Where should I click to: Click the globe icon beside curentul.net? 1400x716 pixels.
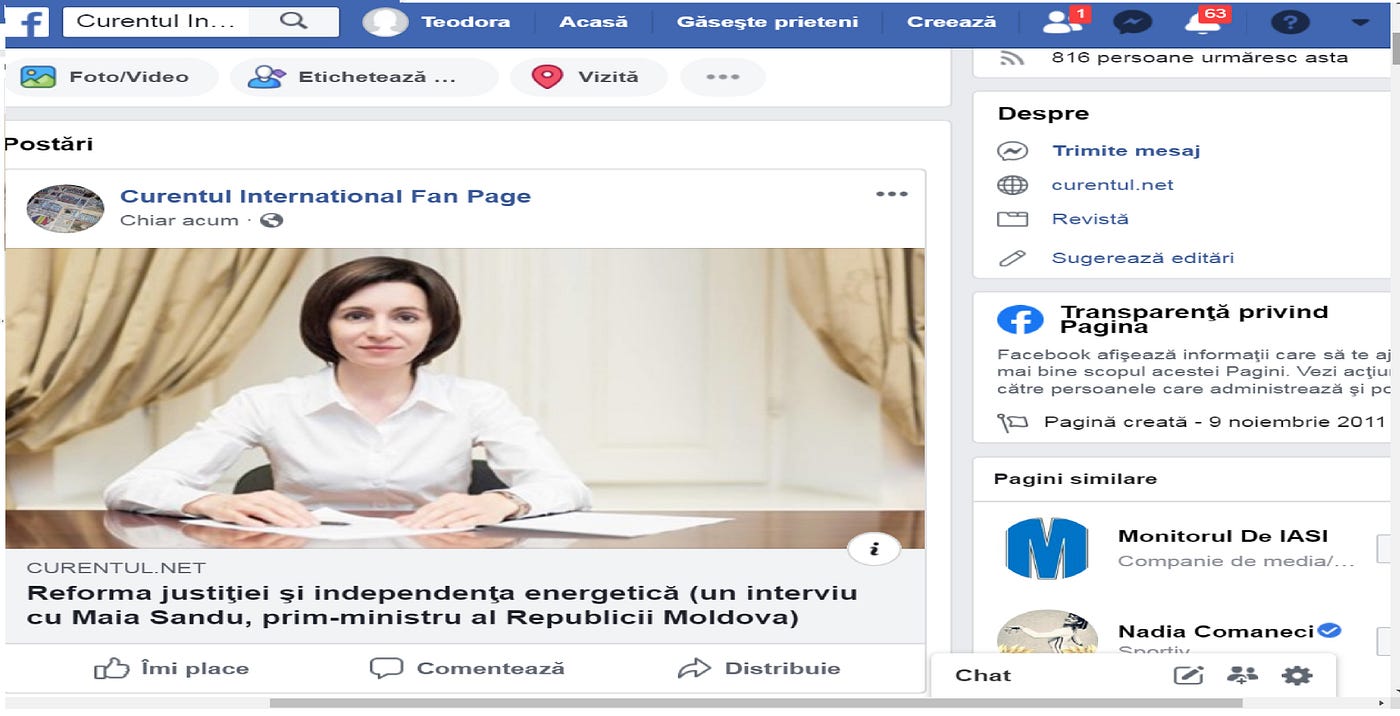1013,185
